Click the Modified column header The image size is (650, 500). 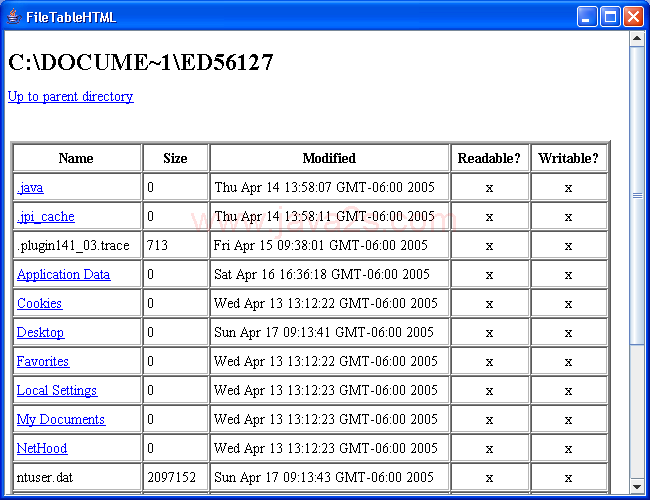coord(329,158)
